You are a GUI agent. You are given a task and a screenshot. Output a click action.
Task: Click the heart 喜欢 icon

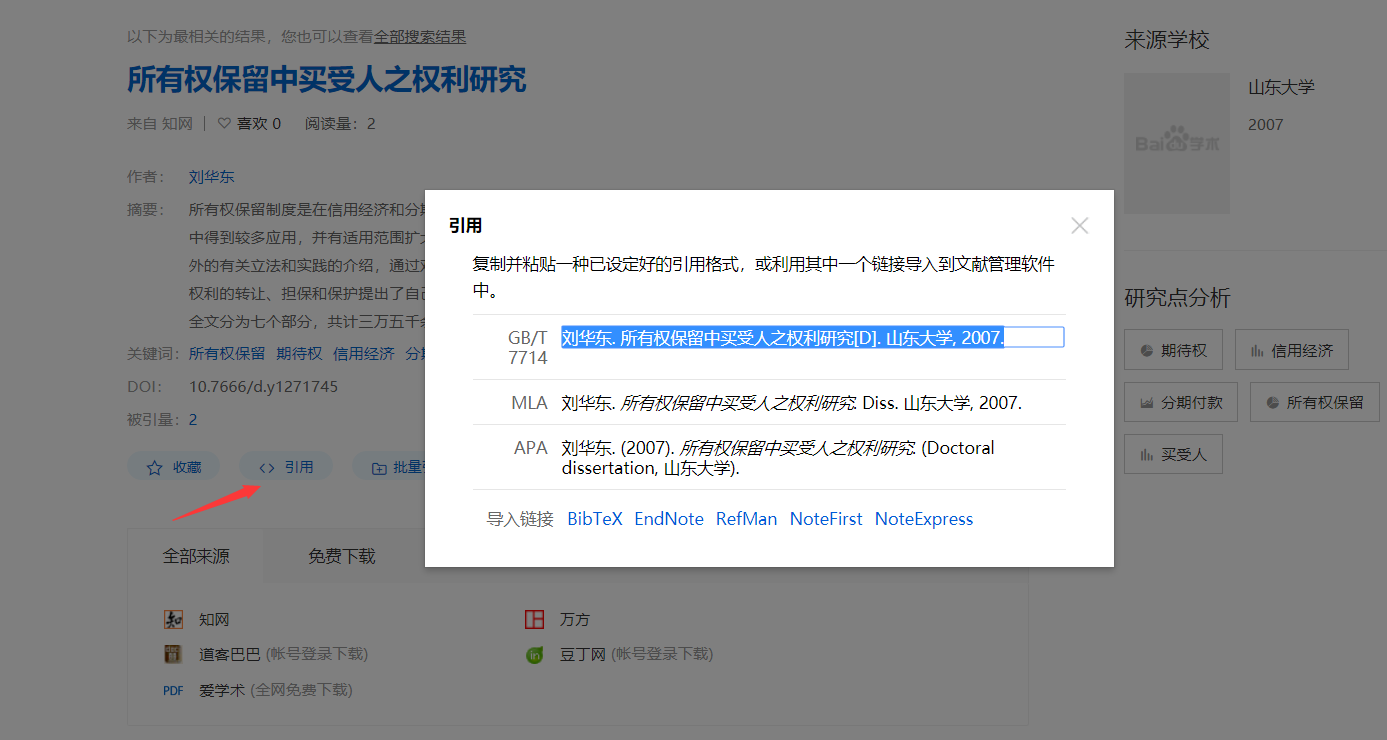(x=224, y=124)
